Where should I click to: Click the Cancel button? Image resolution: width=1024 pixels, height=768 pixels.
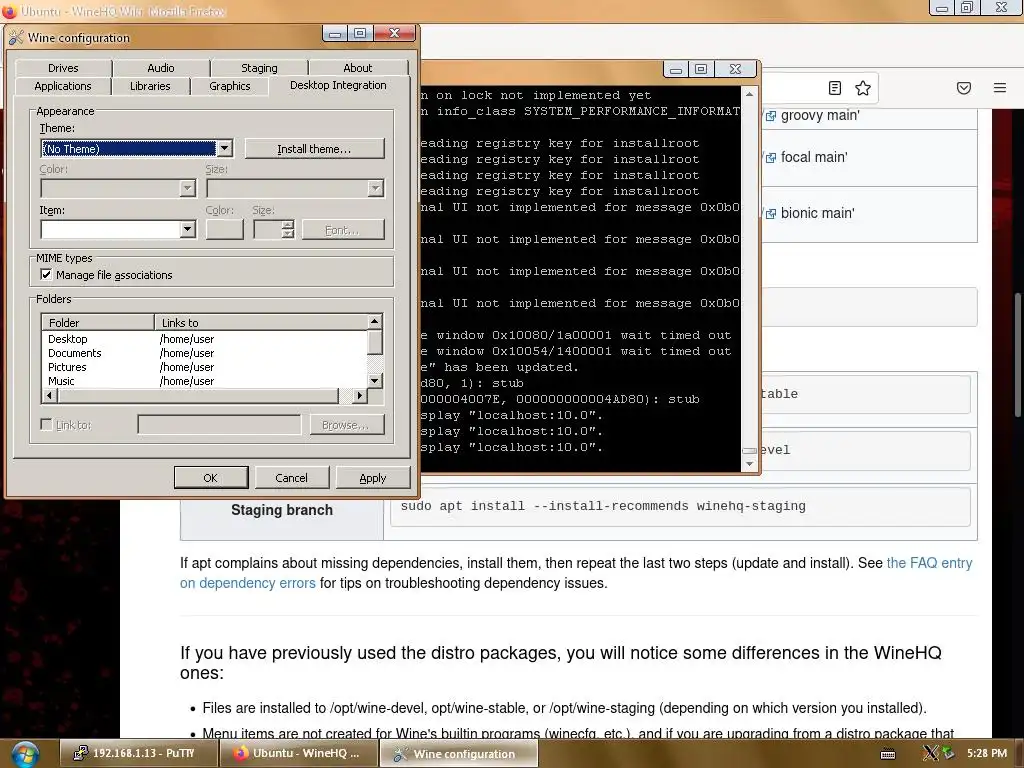coord(291,478)
